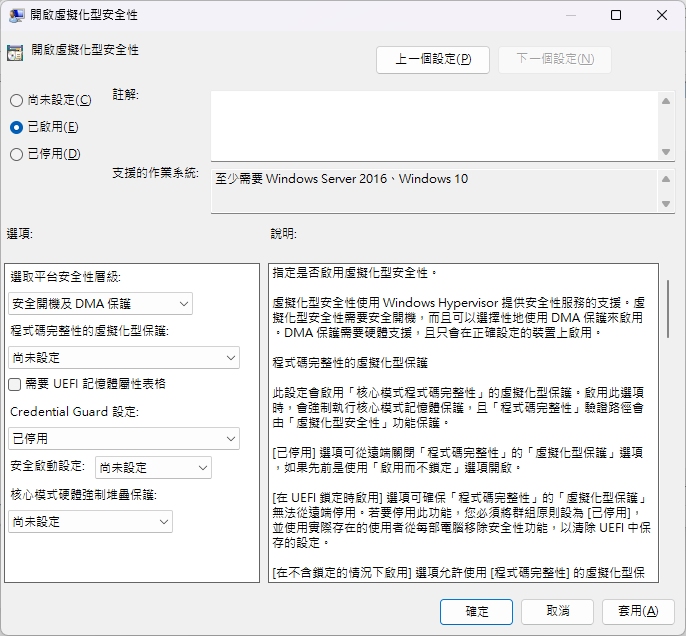The height and width of the screenshot is (636, 686).
Task: Click the Credential Guard 設定 label
Action: coord(74,412)
